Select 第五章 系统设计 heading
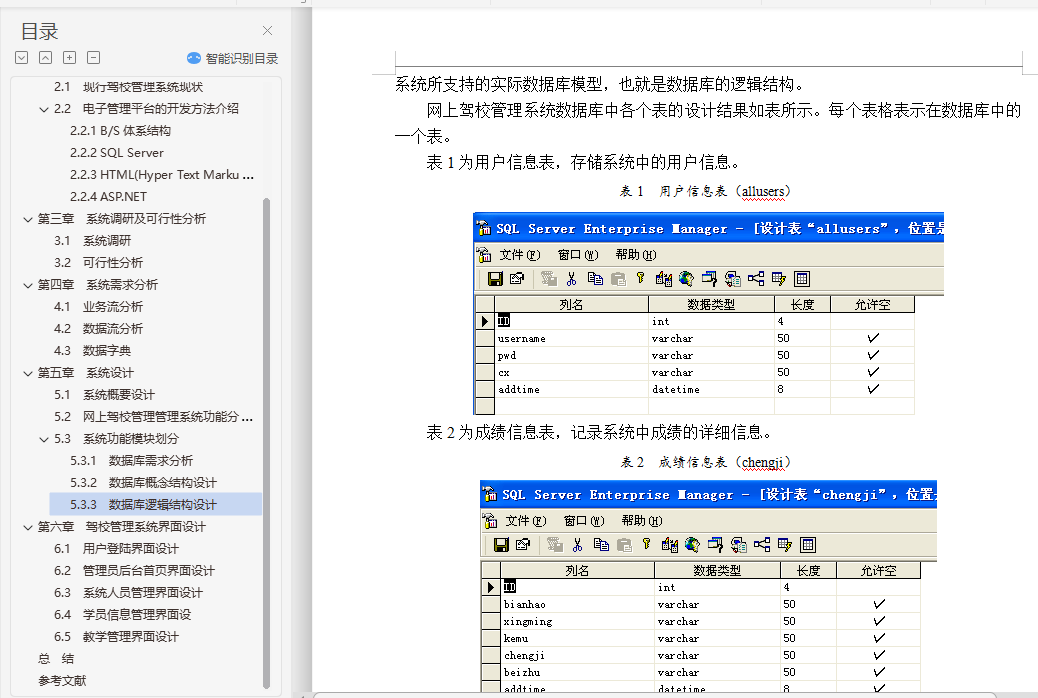 tap(85, 372)
